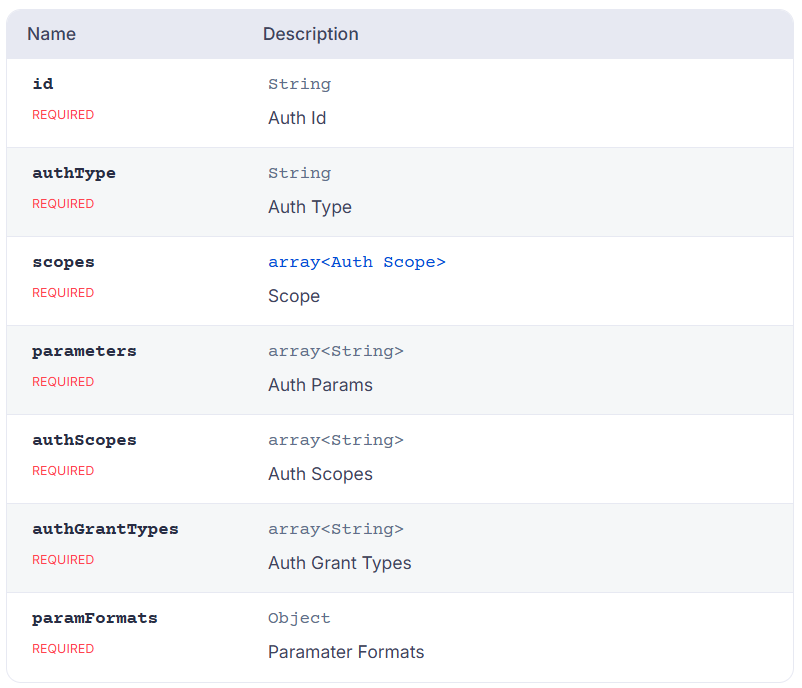Click the scopes field name
This screenshot has width=802, height=688.
click(x=63, y=262)
